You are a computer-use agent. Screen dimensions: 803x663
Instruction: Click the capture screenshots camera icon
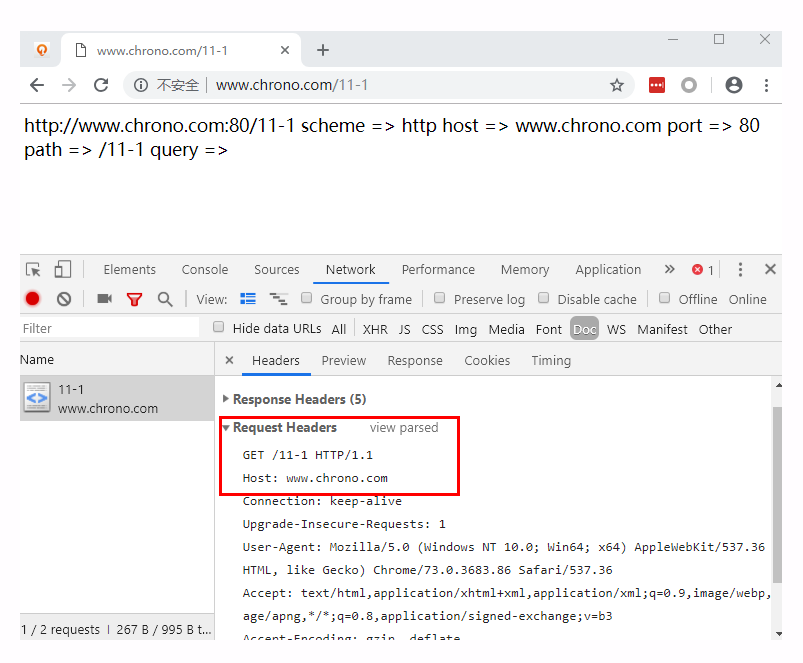coord(104,299)
